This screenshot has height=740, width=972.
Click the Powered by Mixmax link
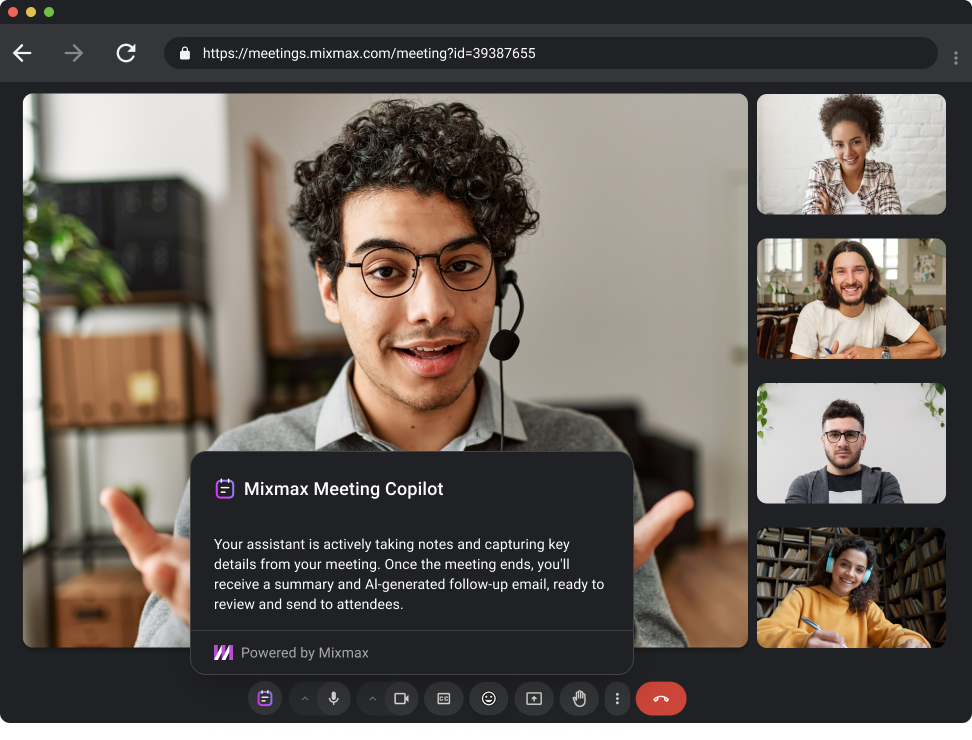pyautogui.click(x=304, y=653)
